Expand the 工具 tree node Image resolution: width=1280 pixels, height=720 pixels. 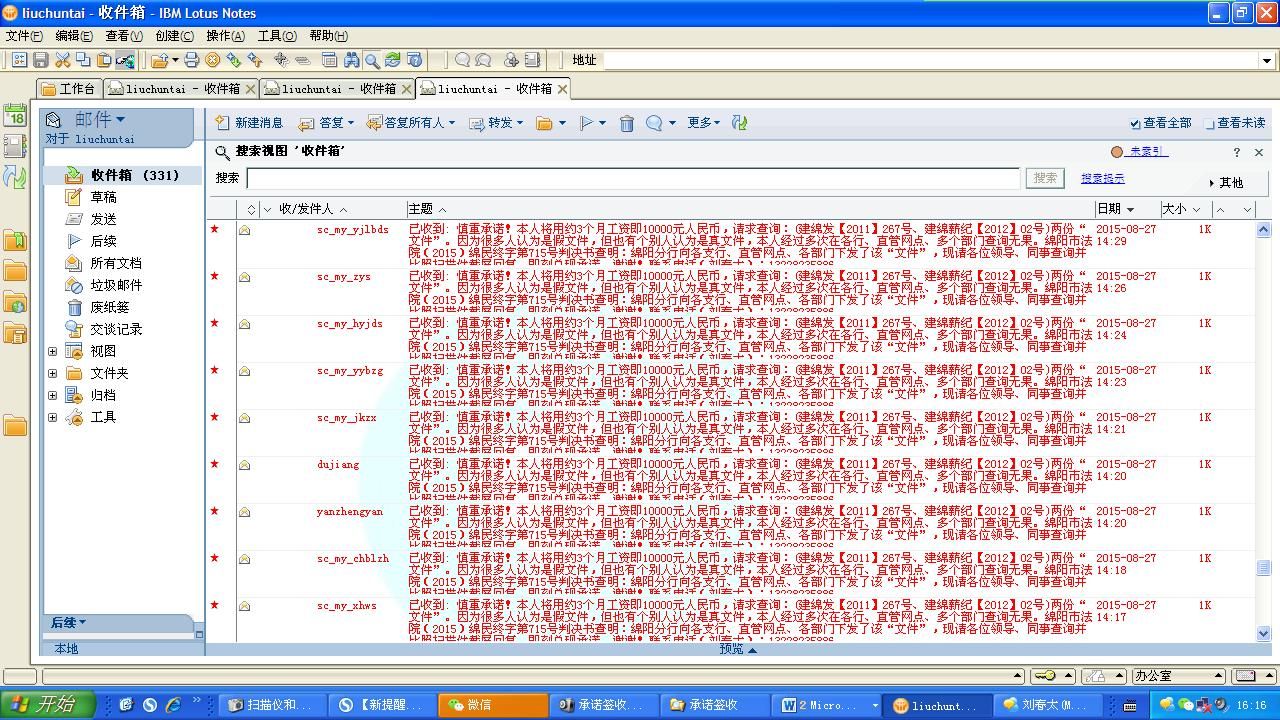53,417
